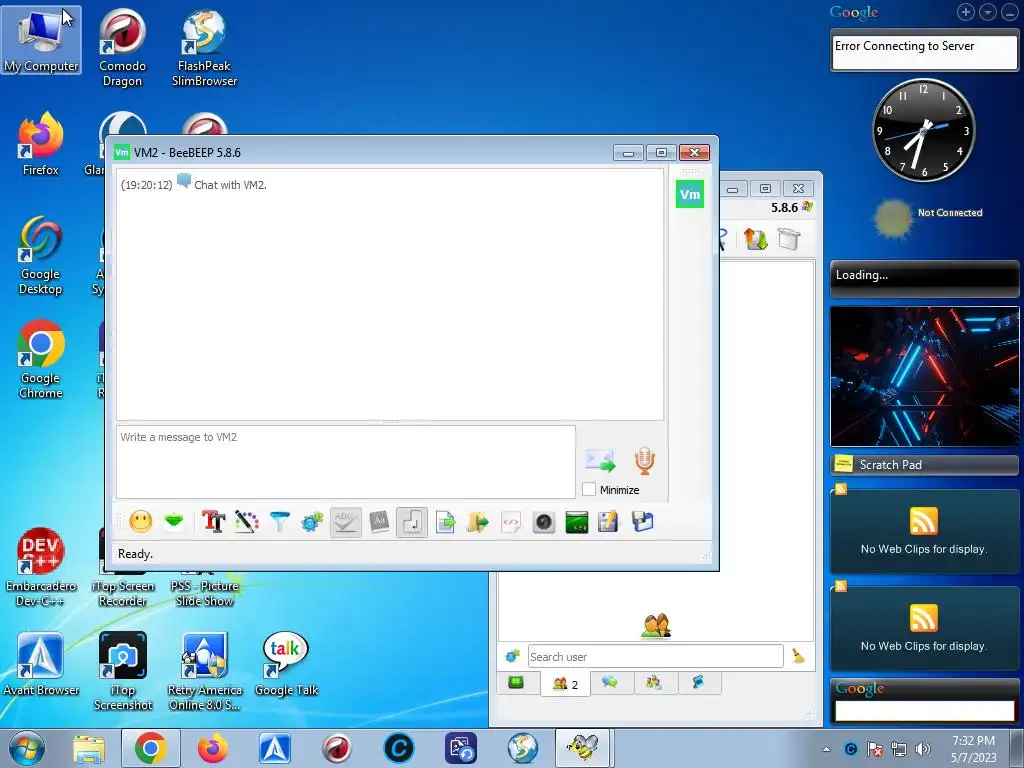Click the analog clock gadget
Screen dimensions: 1024x768
(x=923, y=130)
